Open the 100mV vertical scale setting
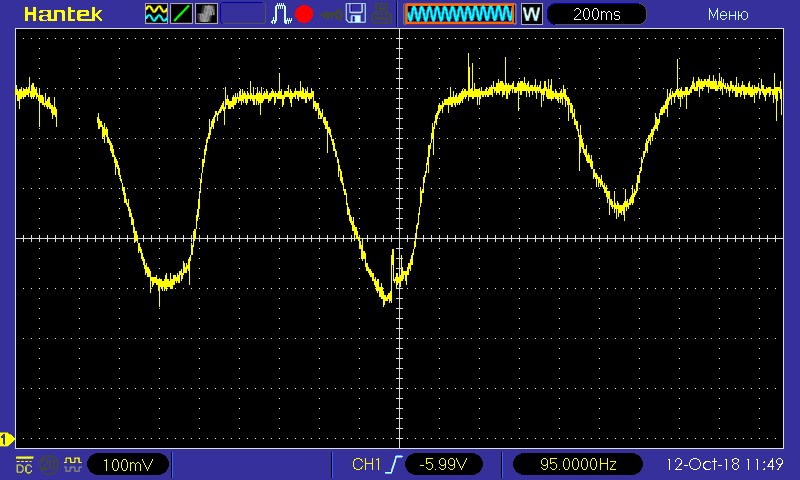Screen dimensions: 800x480 coord(127,465)
